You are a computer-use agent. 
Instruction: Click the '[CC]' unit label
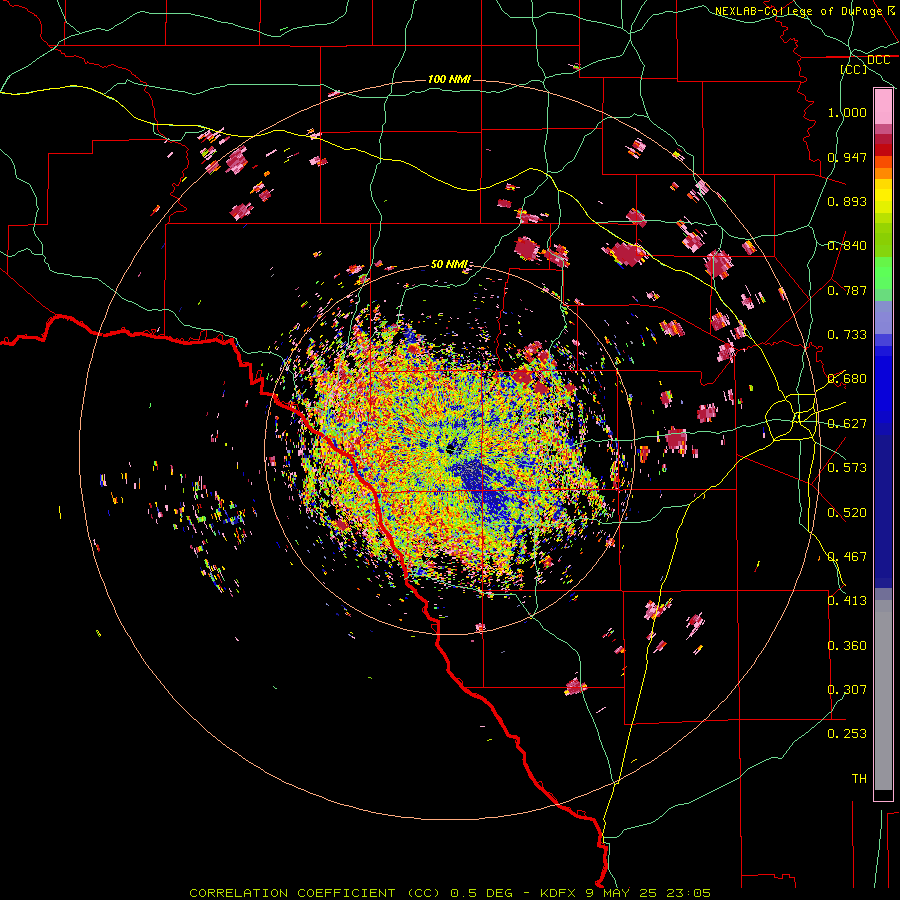click(x=854, y=69)
